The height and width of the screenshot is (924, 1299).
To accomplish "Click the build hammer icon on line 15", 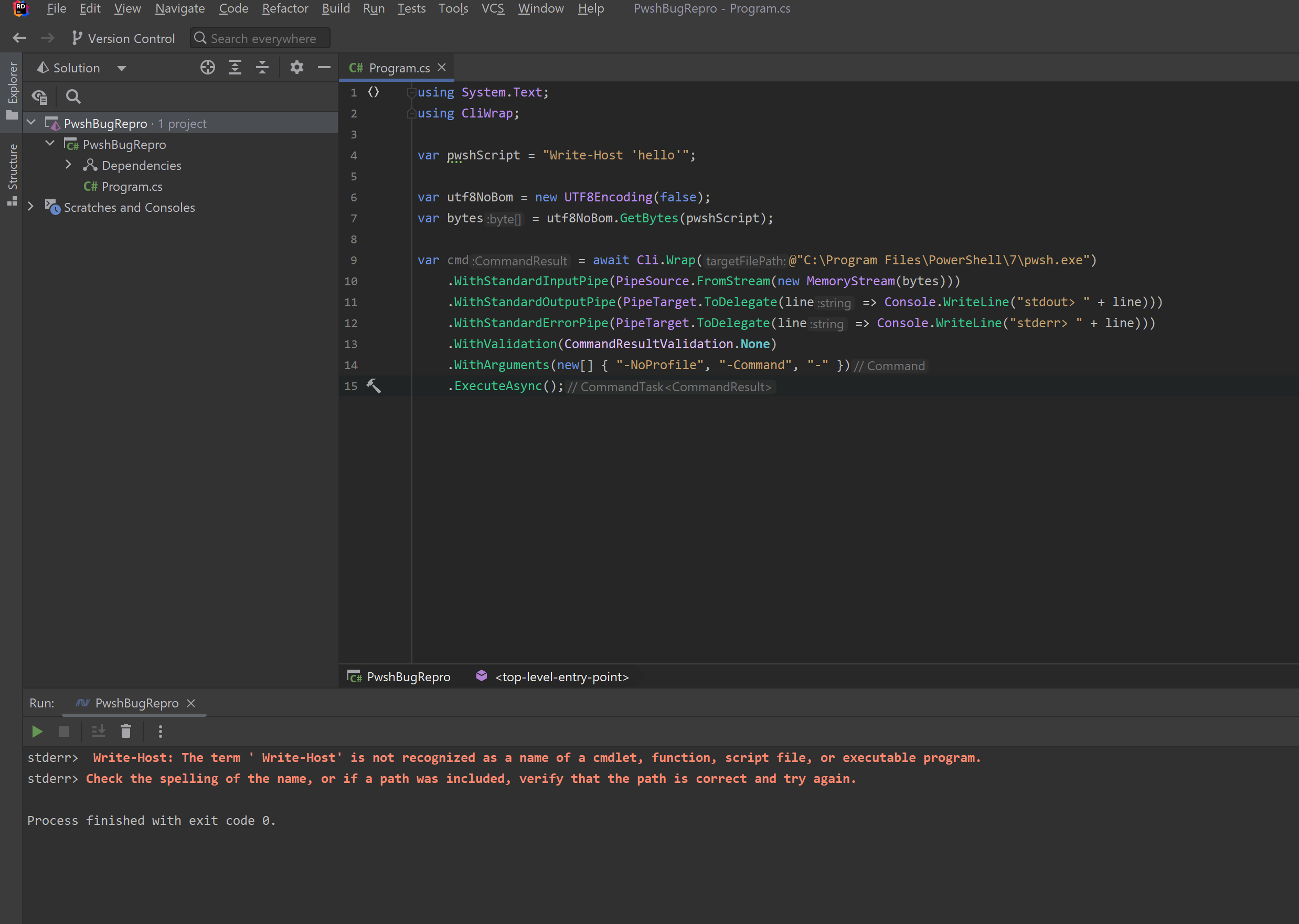I will (374, 386).
